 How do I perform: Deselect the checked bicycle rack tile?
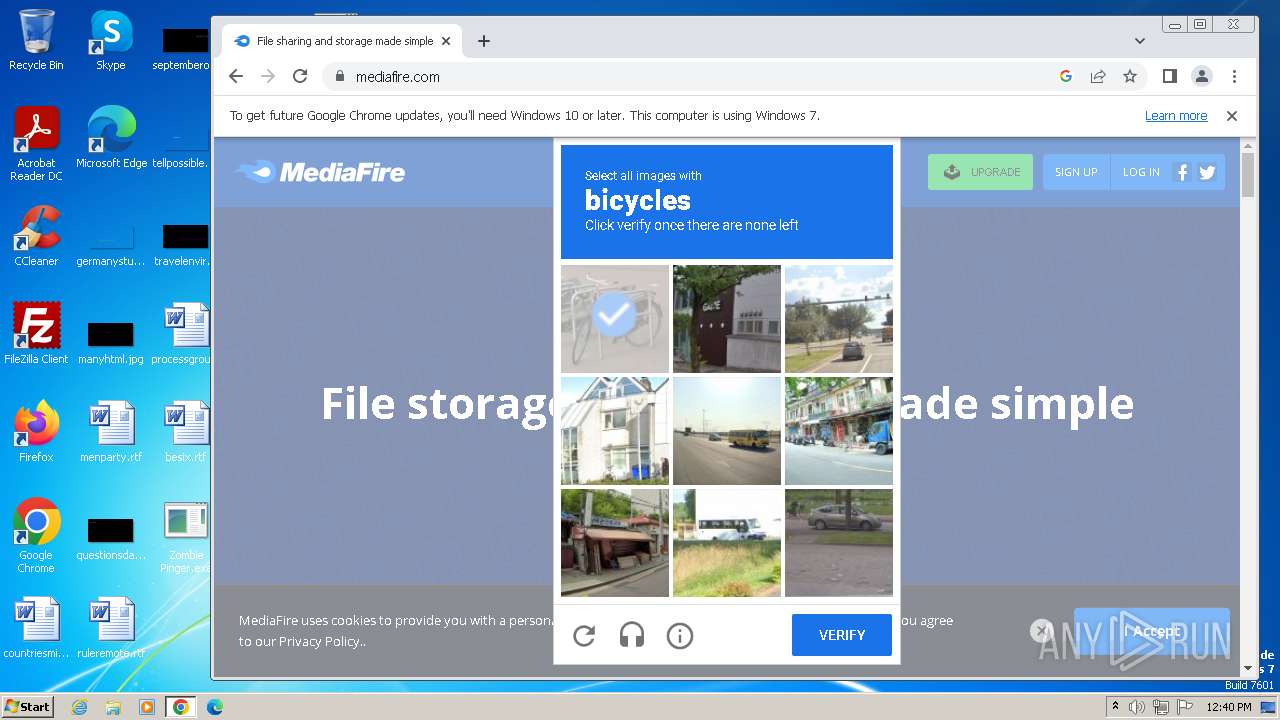615,319
